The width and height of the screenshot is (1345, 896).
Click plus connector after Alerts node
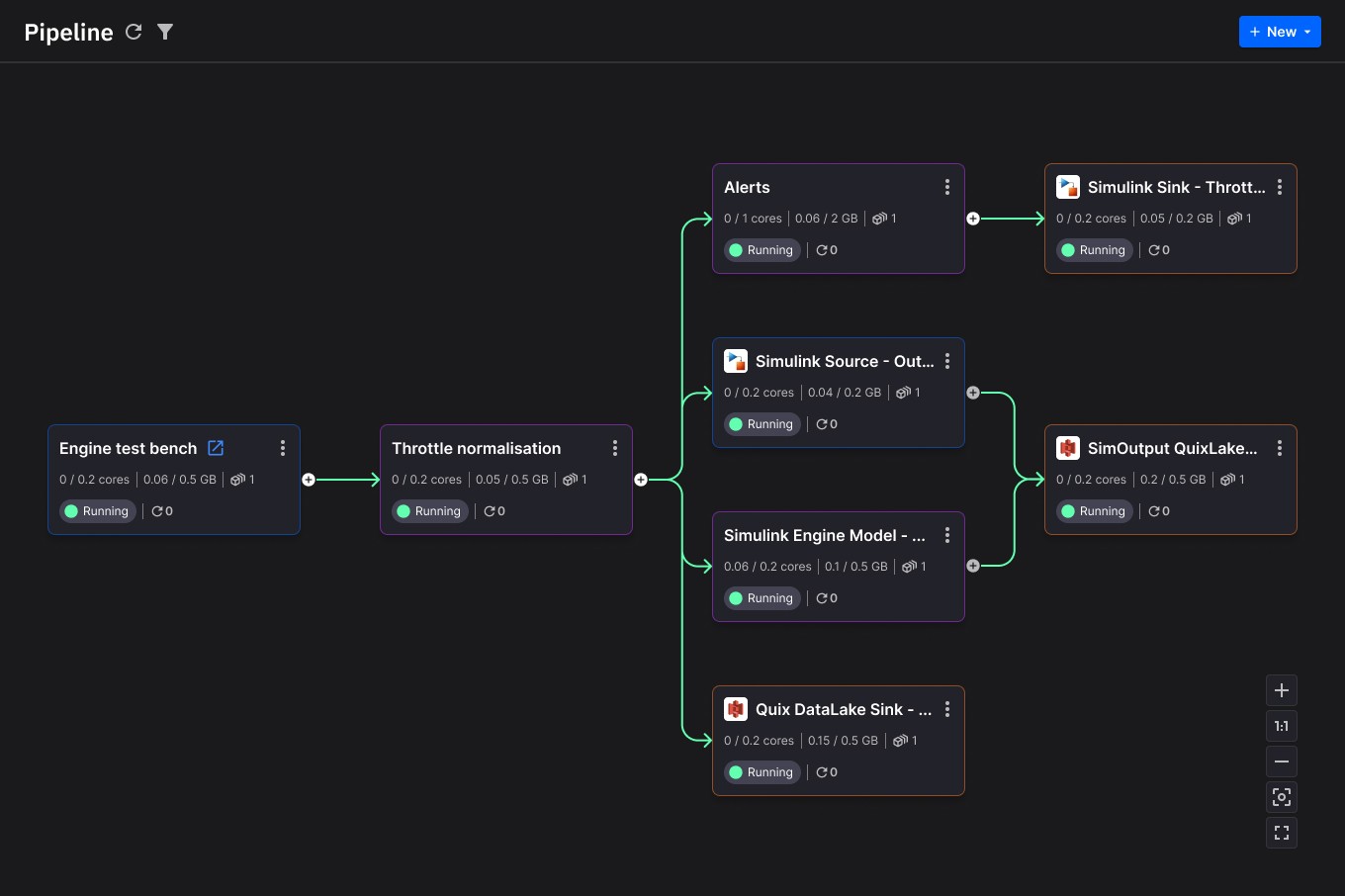point(973,219)
